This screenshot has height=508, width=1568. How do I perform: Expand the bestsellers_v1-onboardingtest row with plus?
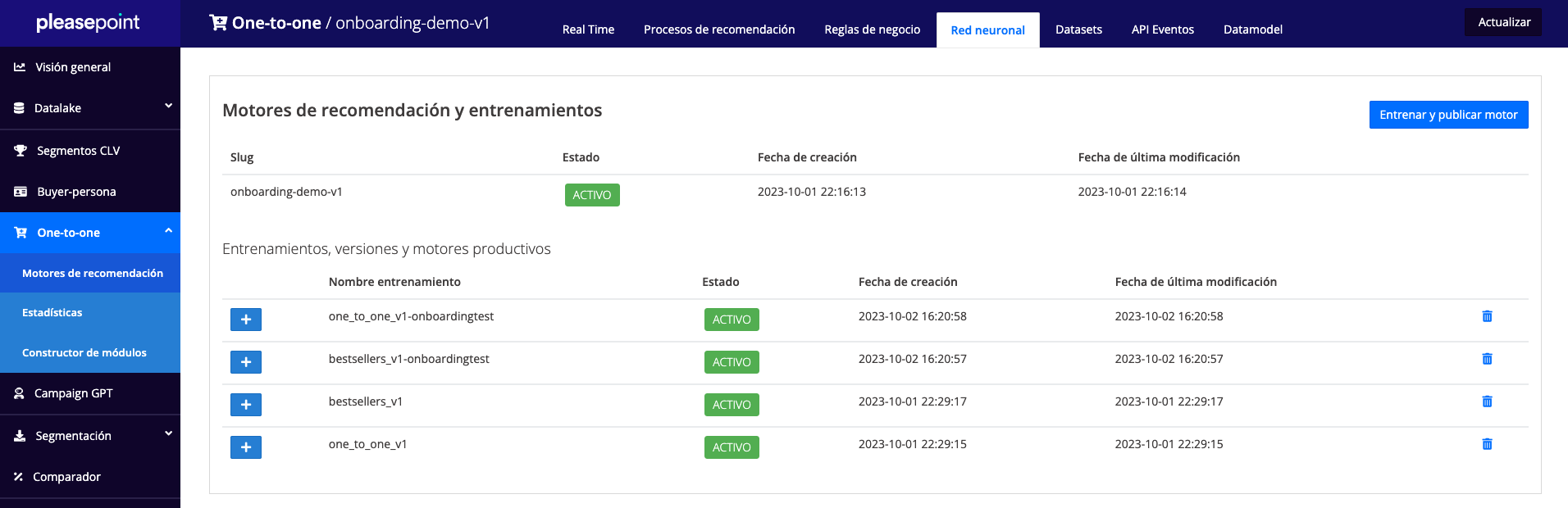246,362
